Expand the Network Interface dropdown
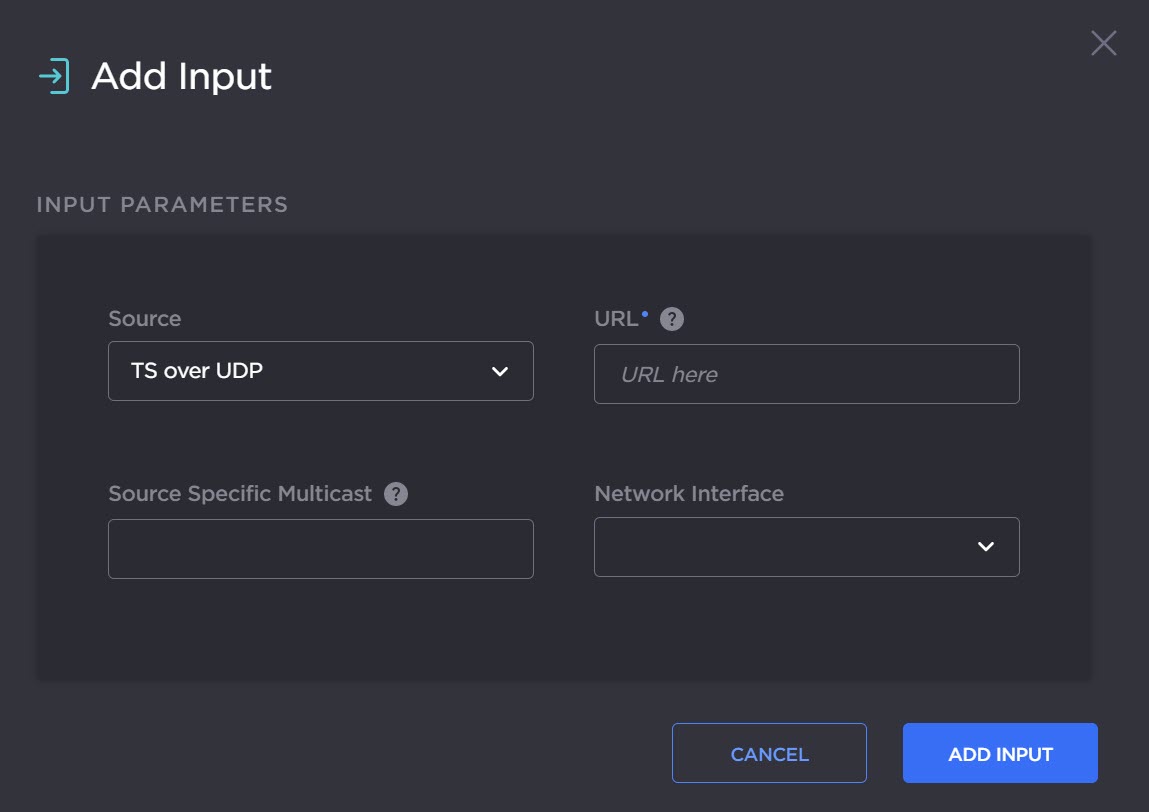Screen dimensions: 1149x812 pyautogui.click(x=806, y=546)
